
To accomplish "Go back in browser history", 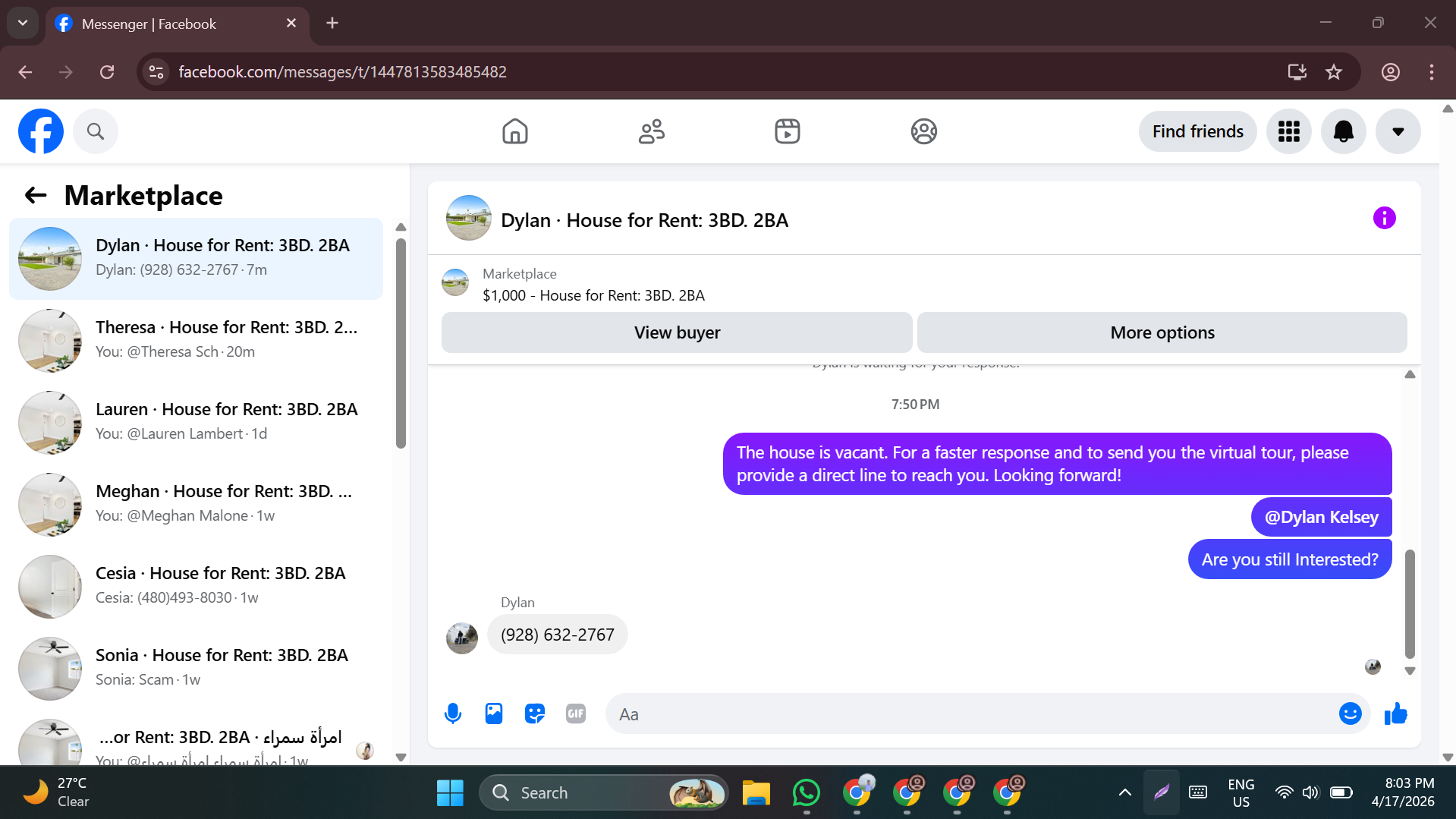I will click(25, 72).
